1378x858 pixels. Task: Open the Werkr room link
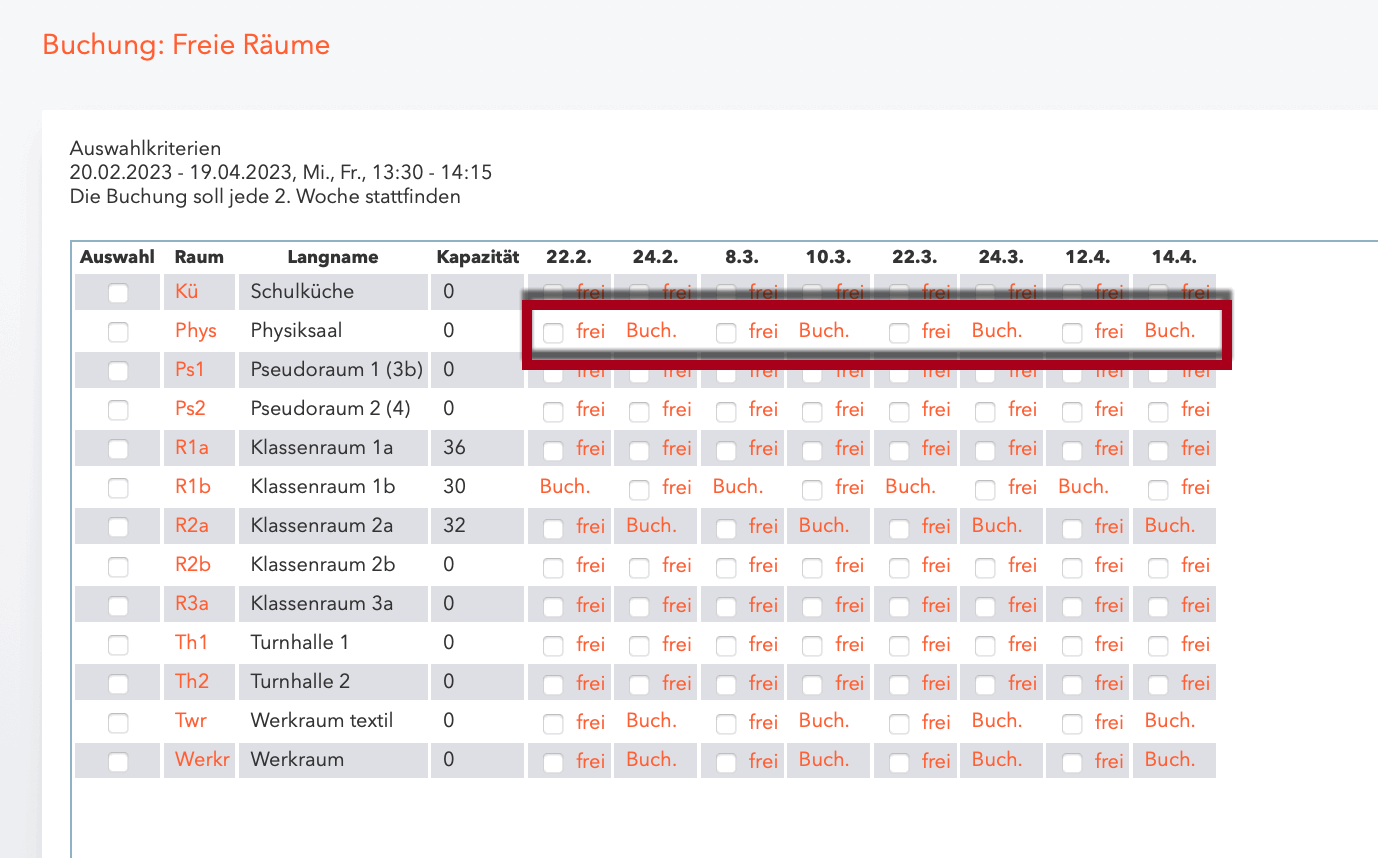202,759
